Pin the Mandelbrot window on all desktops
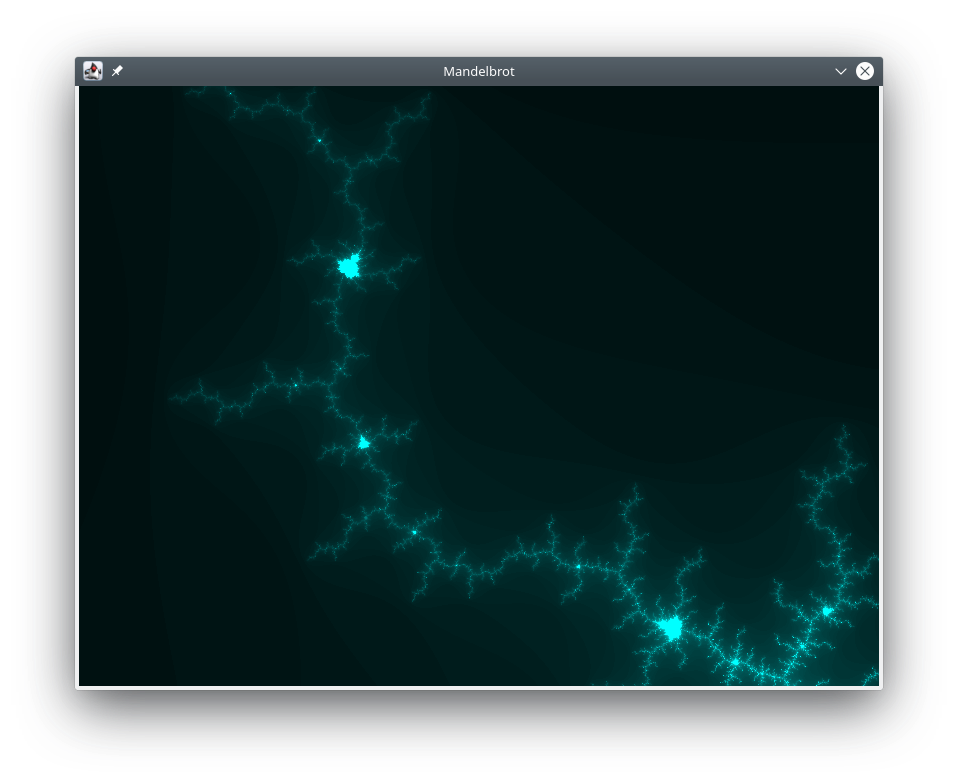The height and width of the screenshot is (783, 958). coord(117,71)
